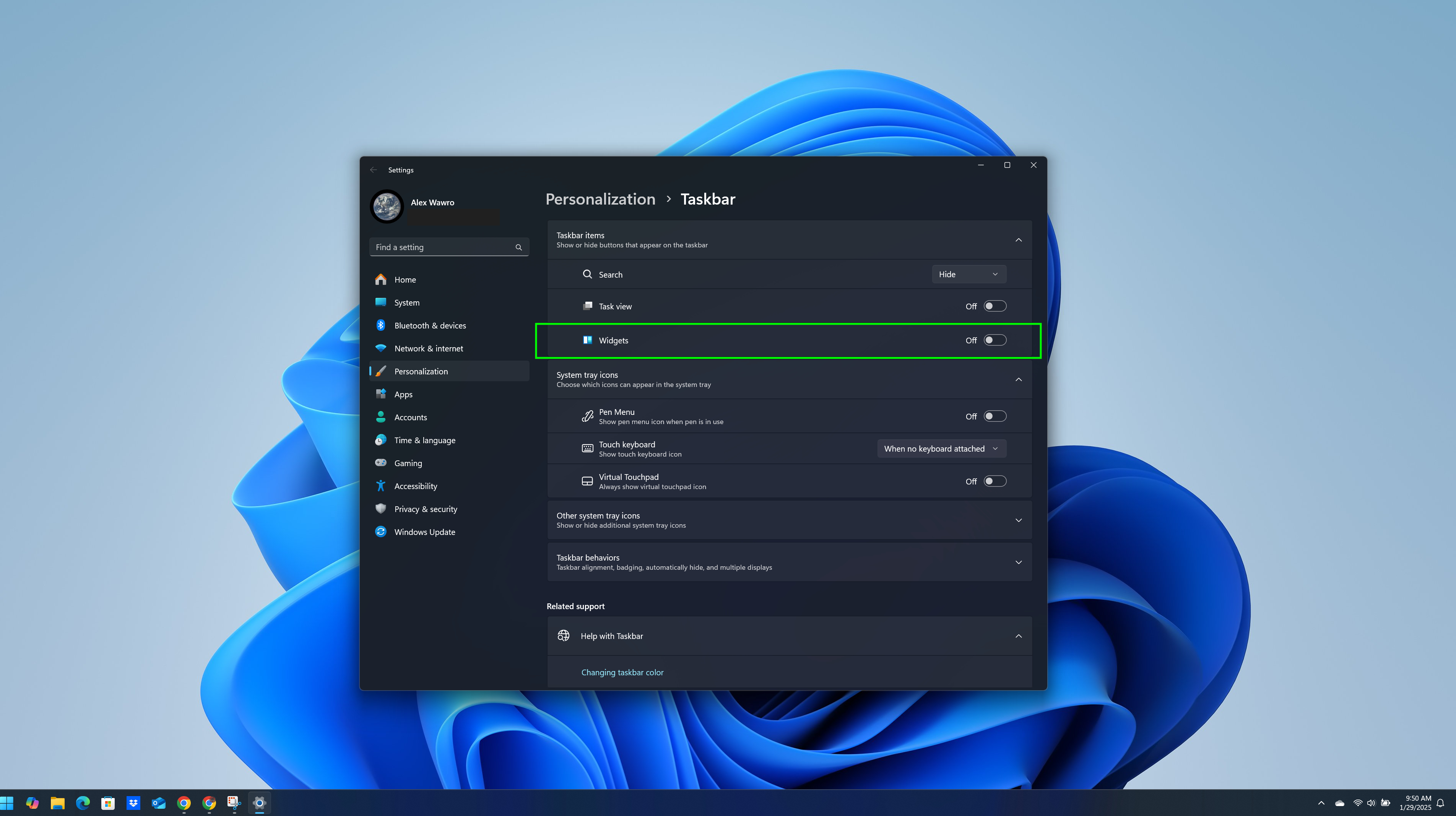Switch on the Pen Menu toggle
1456x816 pixels.
coord(995,416)
